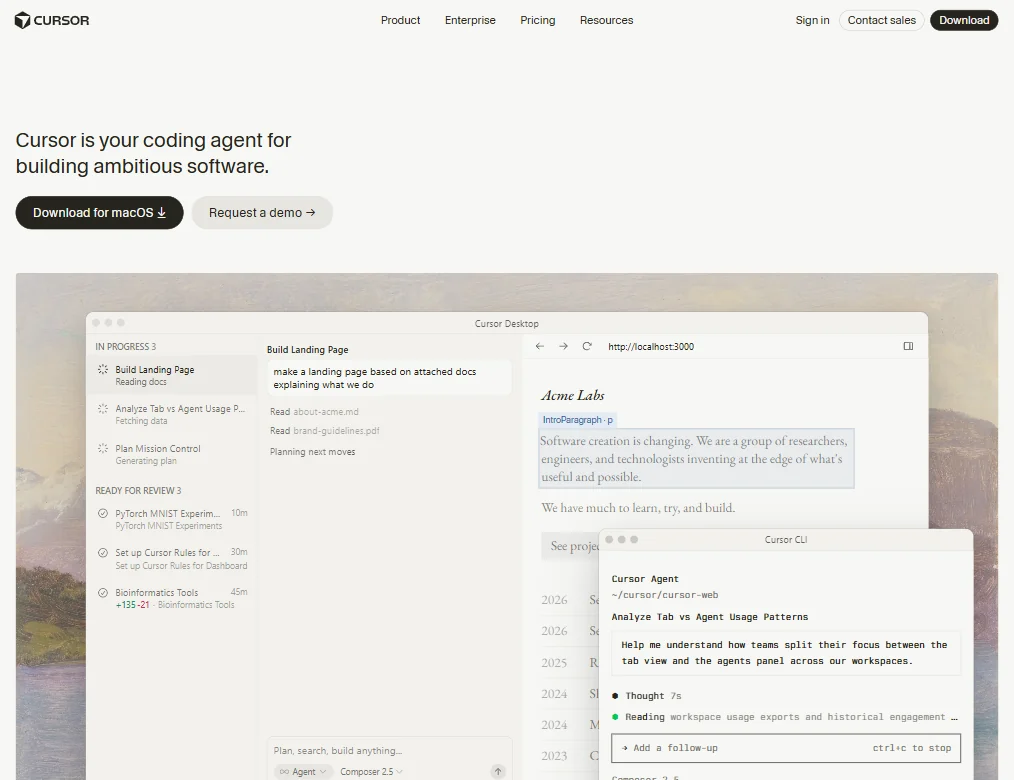Screen dimensions: 1014x780
Task: Click spinner icon beside Build Landing Page
Action: (x=103, y=370)
